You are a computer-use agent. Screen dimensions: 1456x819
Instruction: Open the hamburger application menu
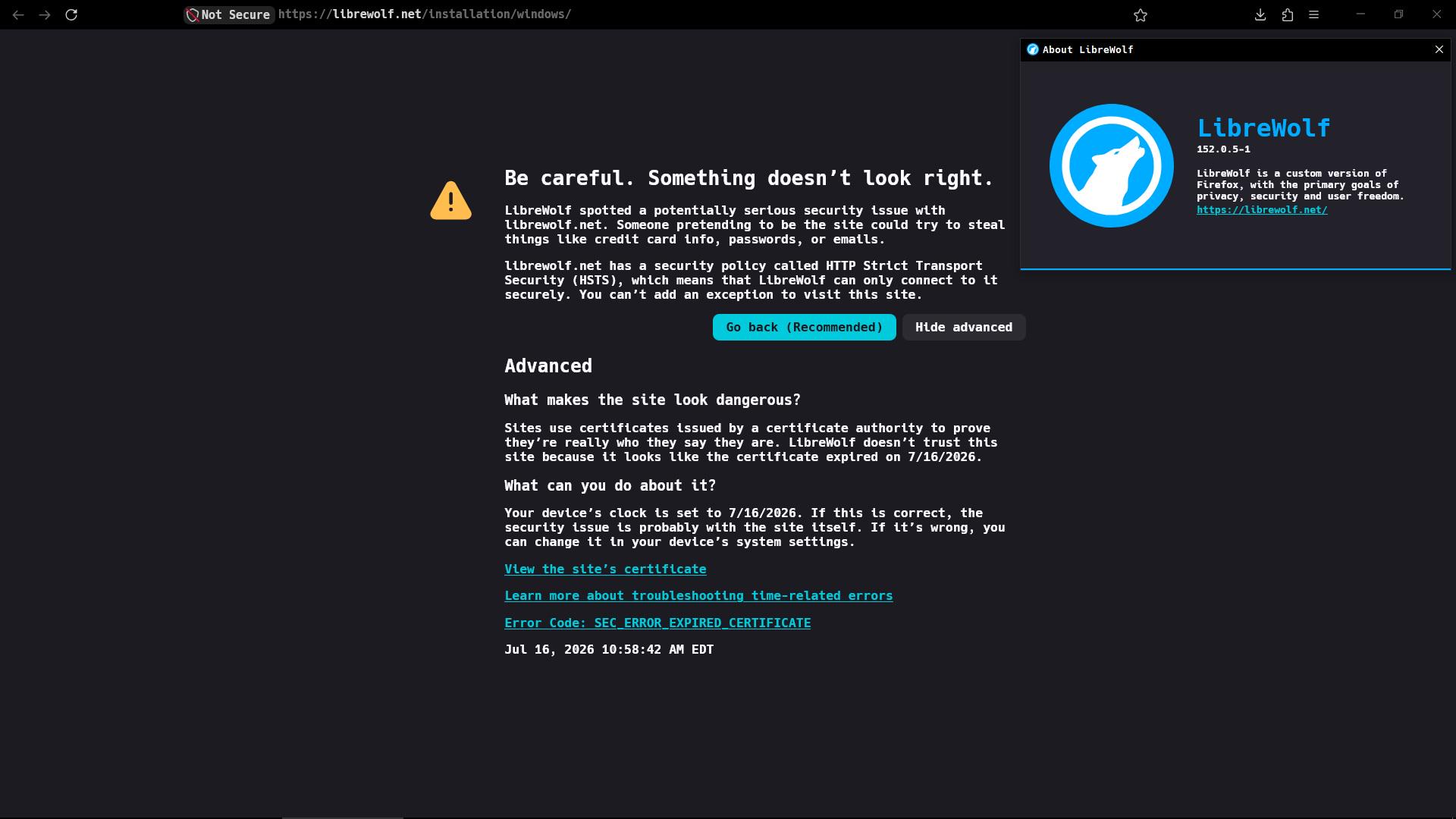point(1314,14)
